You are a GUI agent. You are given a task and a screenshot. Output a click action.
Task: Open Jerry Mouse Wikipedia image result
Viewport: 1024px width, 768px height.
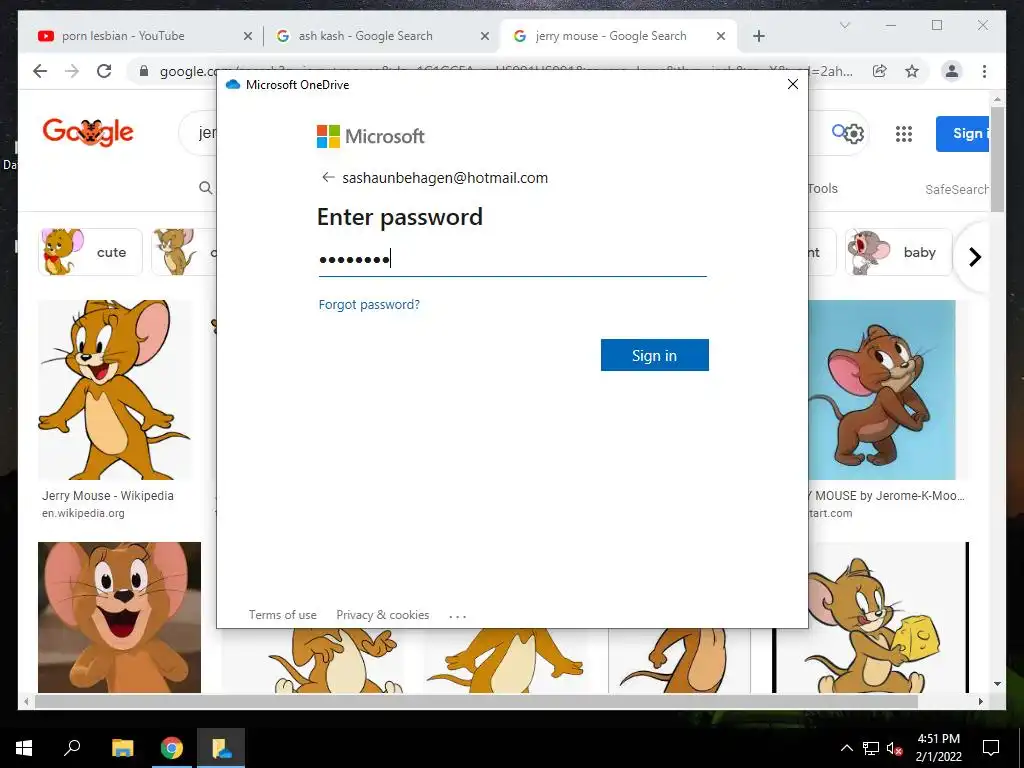116,390
